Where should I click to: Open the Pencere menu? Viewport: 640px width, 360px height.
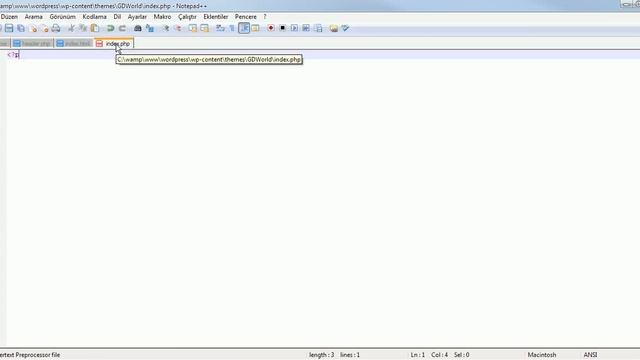(246, 17)
